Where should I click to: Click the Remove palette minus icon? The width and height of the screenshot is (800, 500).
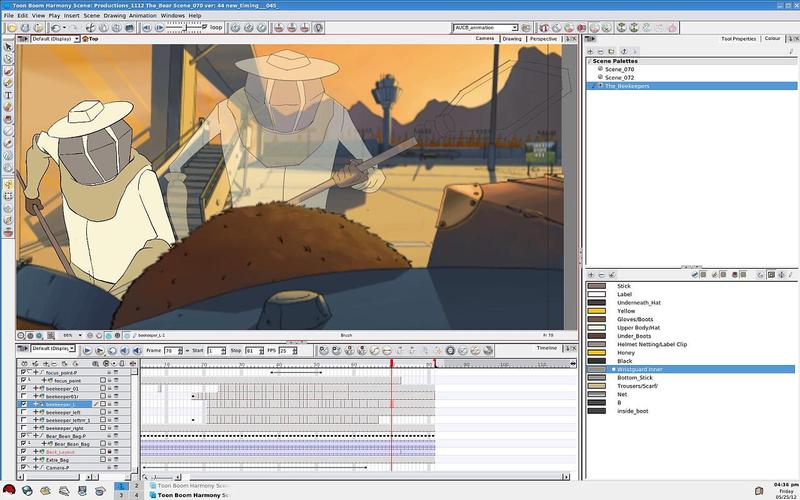(601, 52)
